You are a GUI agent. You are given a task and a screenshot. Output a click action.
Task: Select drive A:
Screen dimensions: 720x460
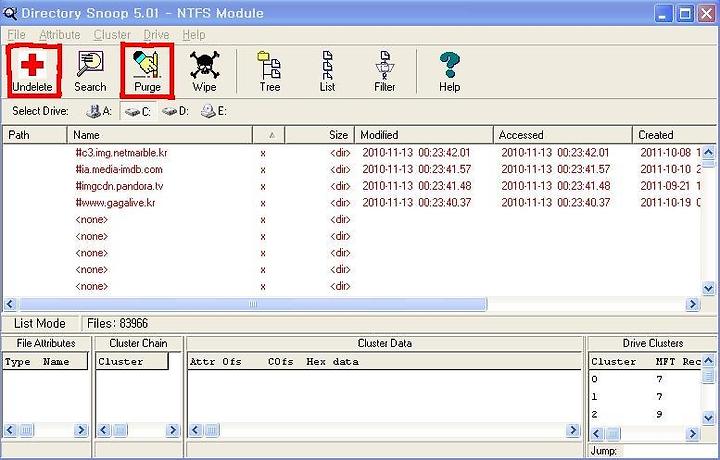point(99,111)
